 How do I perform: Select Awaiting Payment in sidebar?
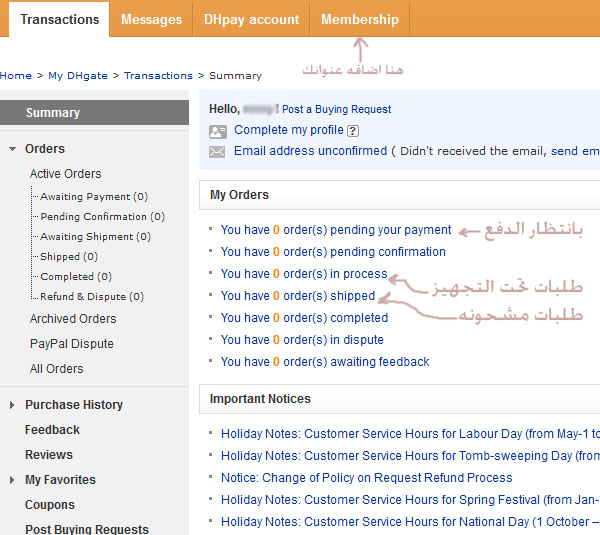pyautogui.click(x=93, y=197)
